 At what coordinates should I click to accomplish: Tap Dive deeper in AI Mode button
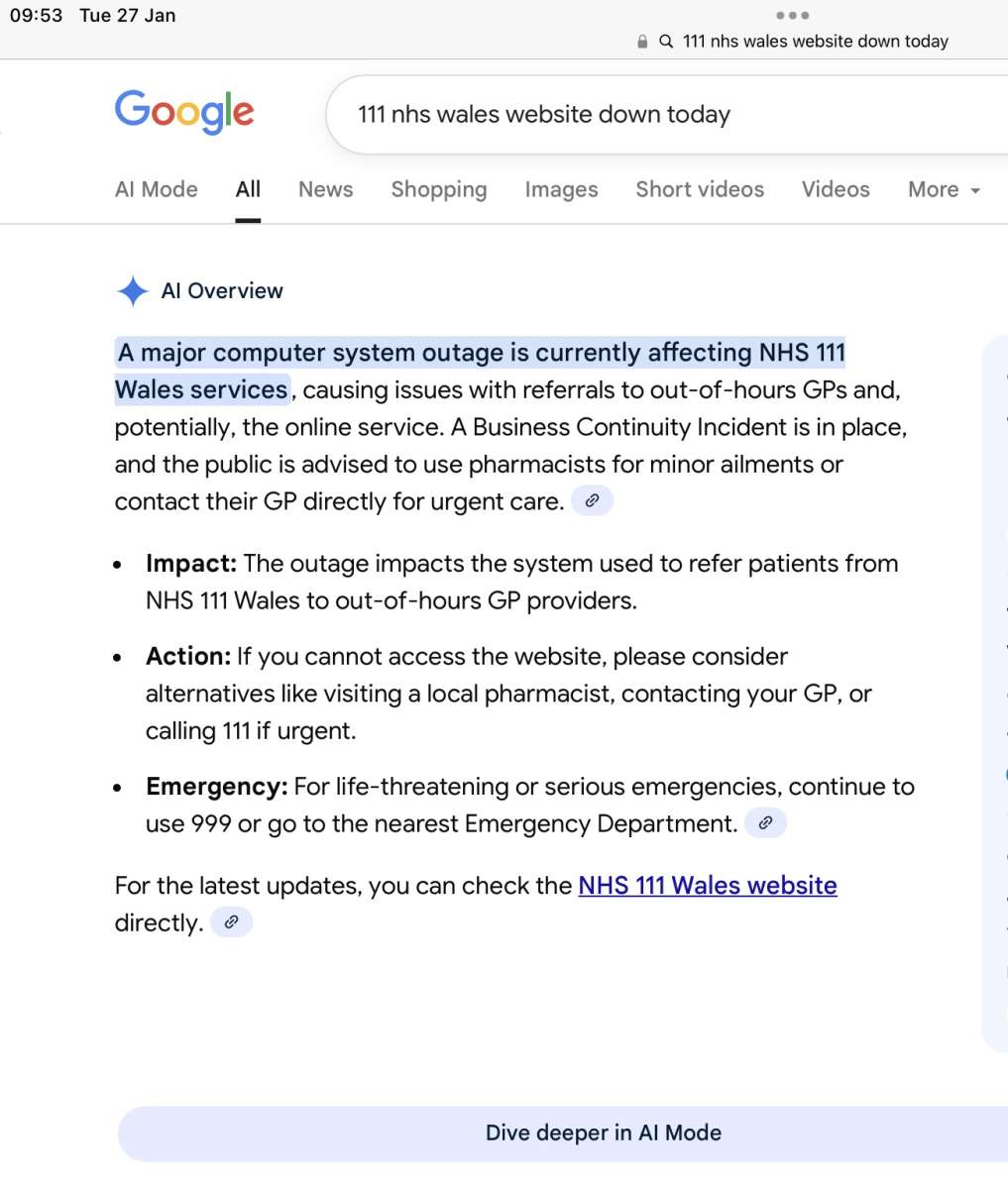[563, 1134]
